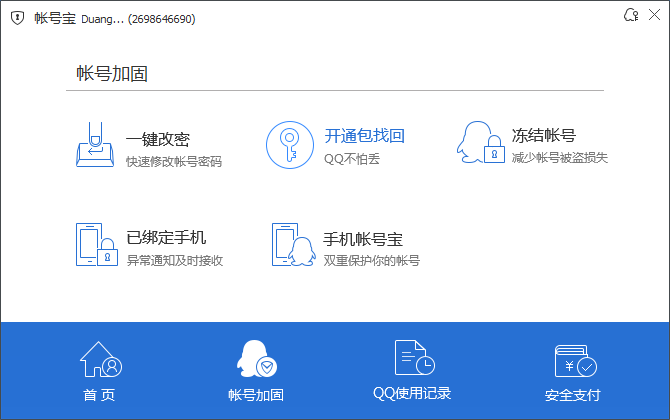Click the 一键改密 keyboard finger icon

pos(95,144)
